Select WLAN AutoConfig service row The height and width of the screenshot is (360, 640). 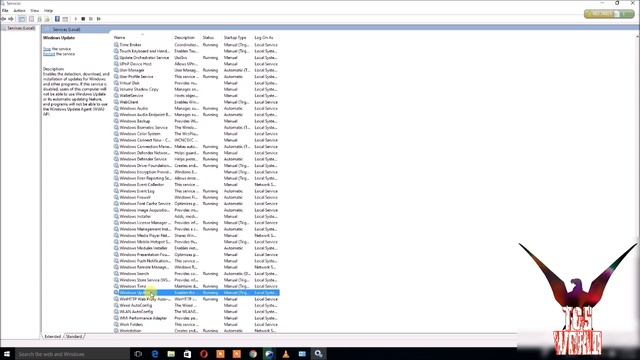tap(196, 312)
